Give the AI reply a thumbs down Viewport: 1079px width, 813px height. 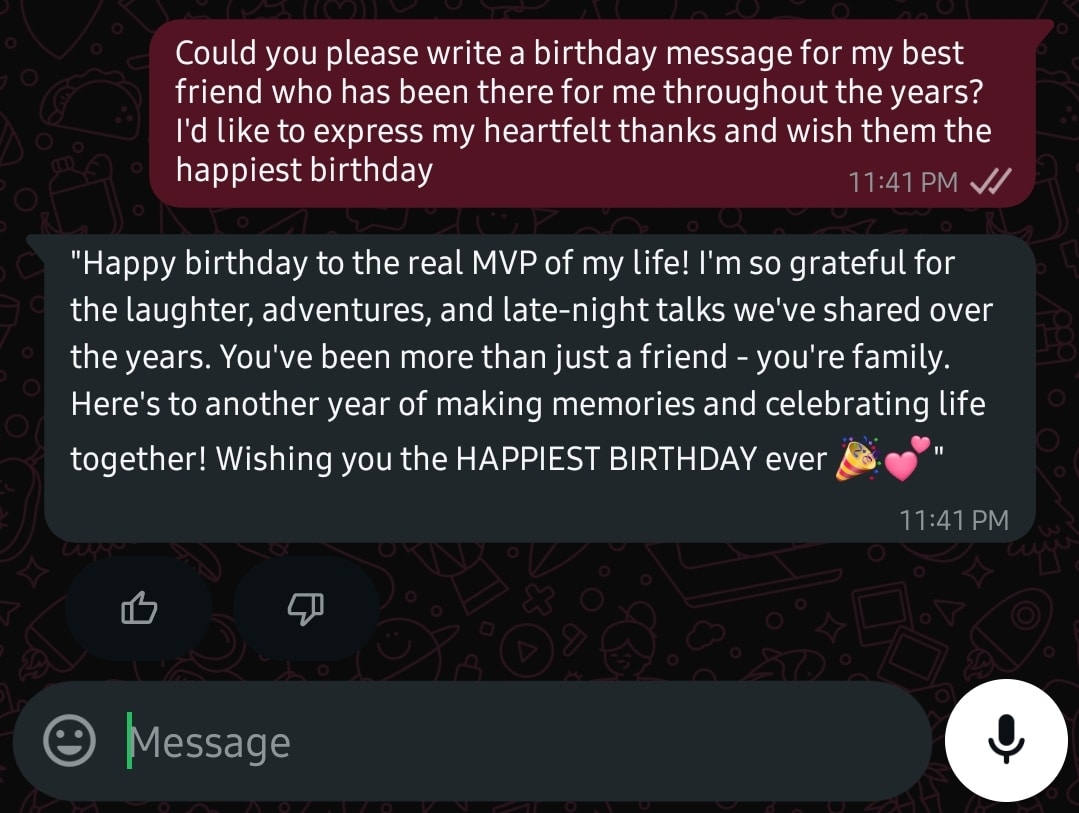306,609
